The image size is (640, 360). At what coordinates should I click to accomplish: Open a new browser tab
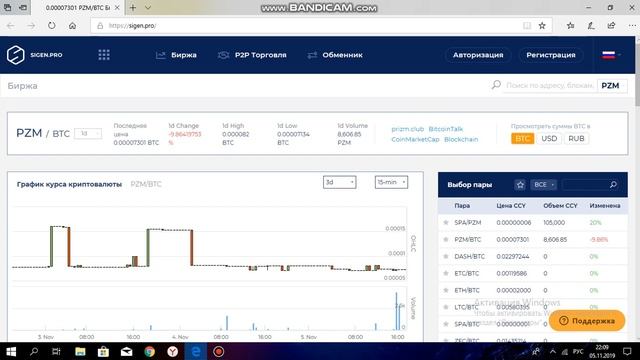point(133,8)
